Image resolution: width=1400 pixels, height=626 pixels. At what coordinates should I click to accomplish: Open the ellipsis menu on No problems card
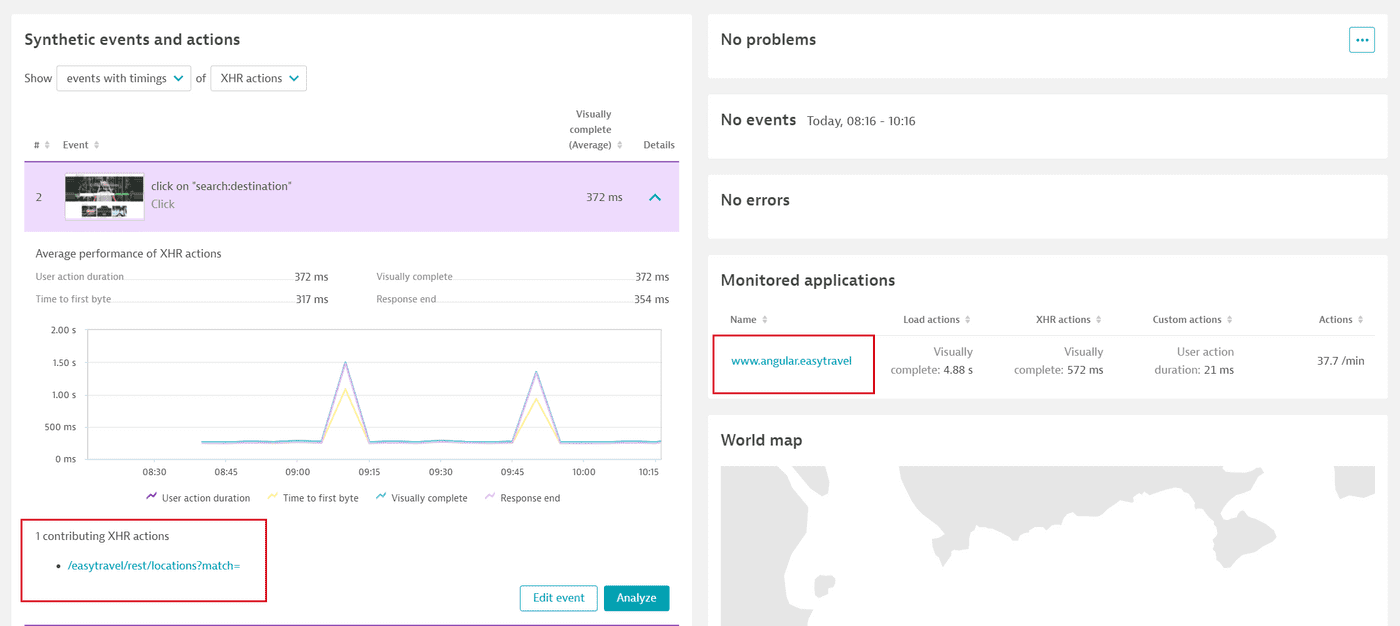click(1361, 39)
